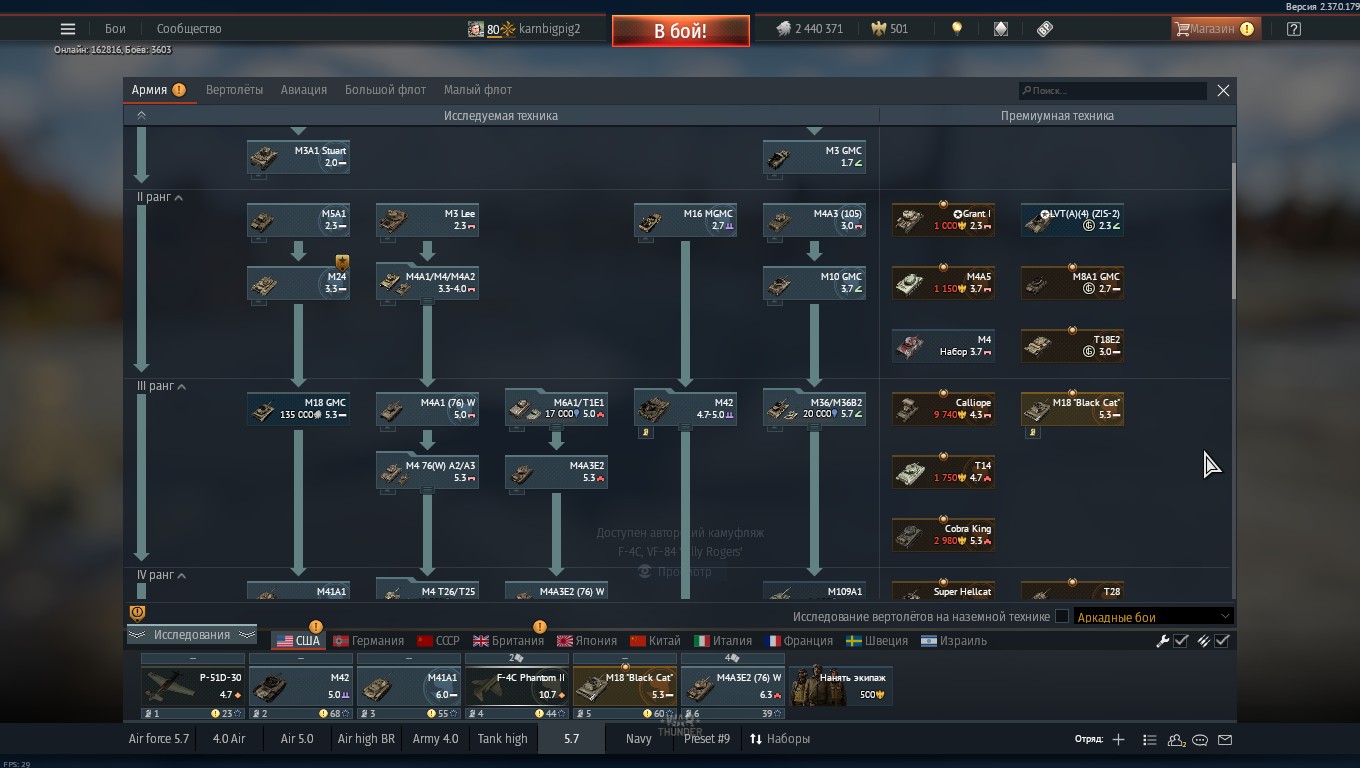The width and height of the screenshot is (1360, 768).
Task: Expand the M6A1/T1E1 vehicle group
Action: point(556,409)
